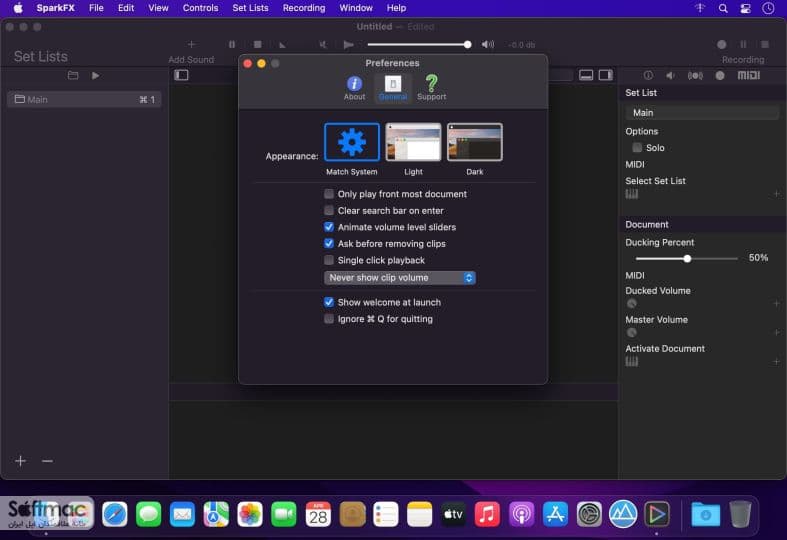Click the Master Volume knob icon
The width and height of the screenshot is (787, 540).
[632, 333]
